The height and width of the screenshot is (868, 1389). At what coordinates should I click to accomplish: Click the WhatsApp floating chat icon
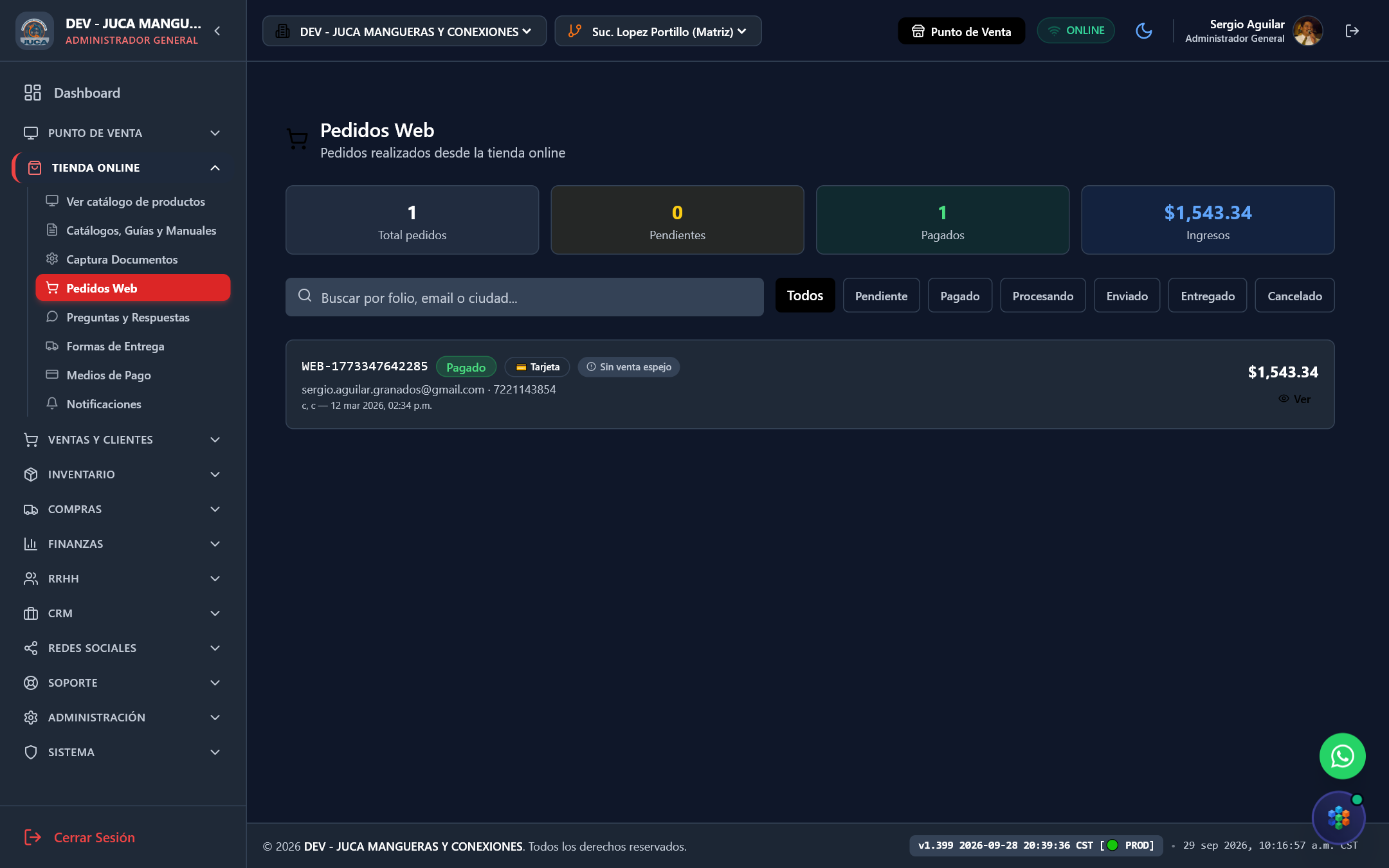pos(1342,756)
